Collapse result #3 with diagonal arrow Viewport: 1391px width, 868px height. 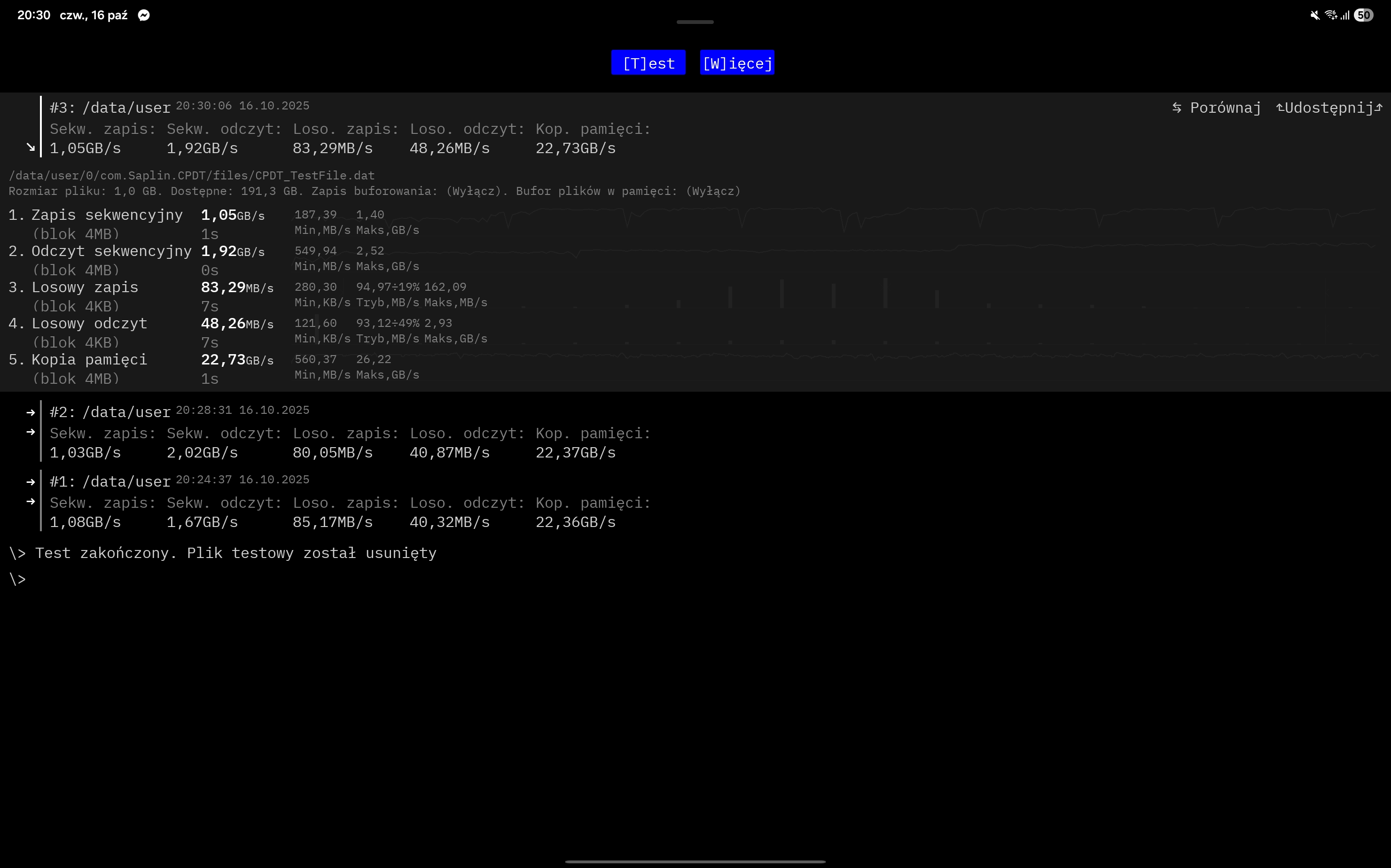tap(31, 147)
